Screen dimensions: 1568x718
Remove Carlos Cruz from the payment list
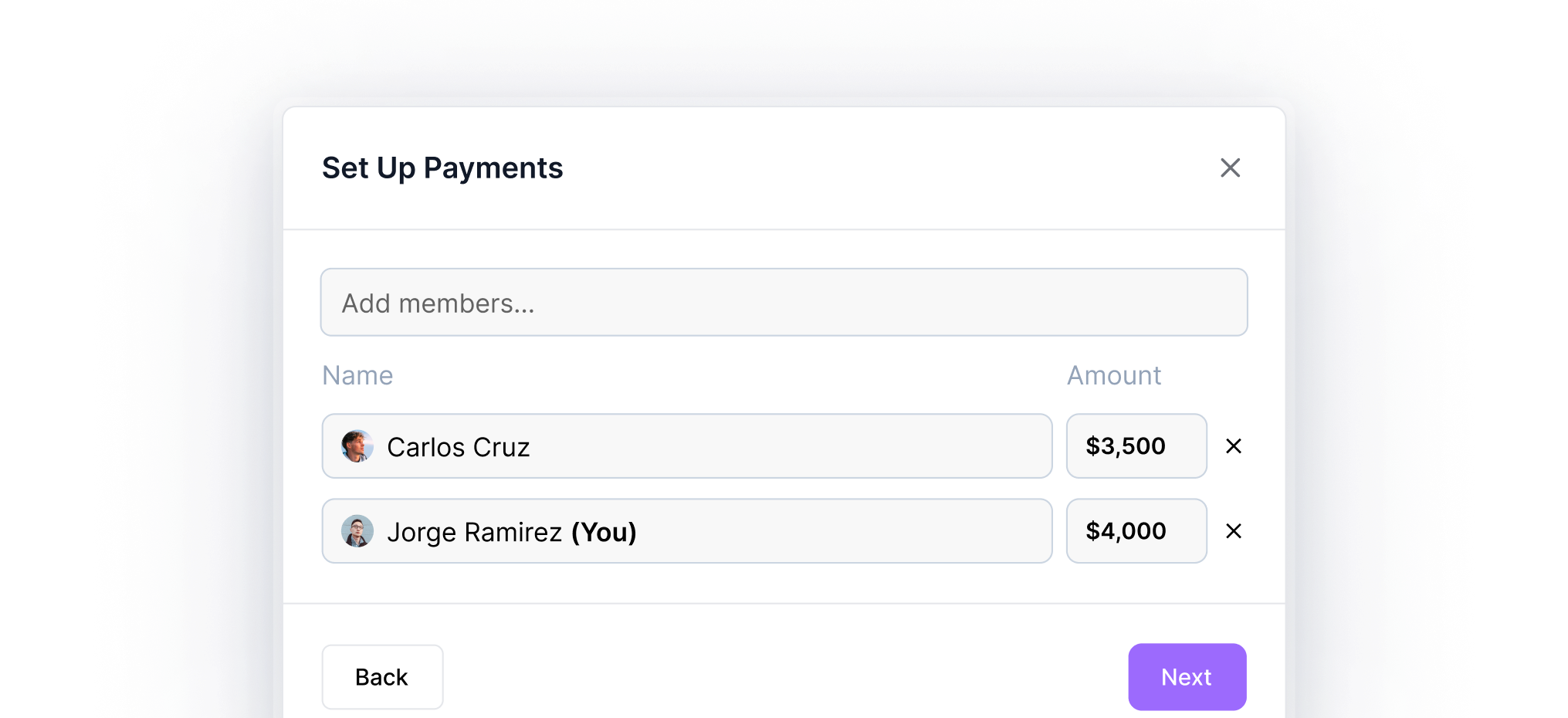click(1233, 446)
